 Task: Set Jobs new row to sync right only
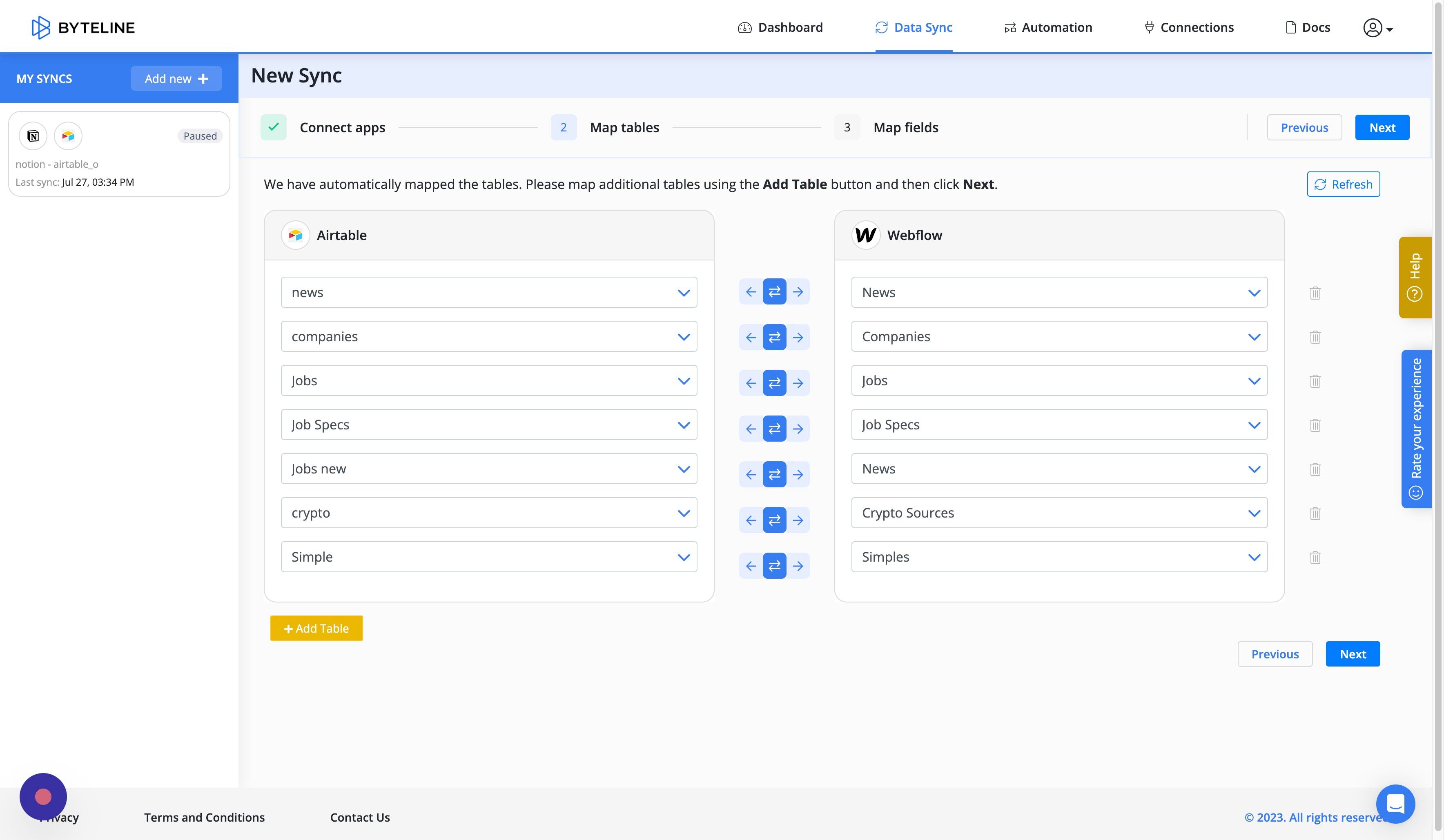coord(798,475)
